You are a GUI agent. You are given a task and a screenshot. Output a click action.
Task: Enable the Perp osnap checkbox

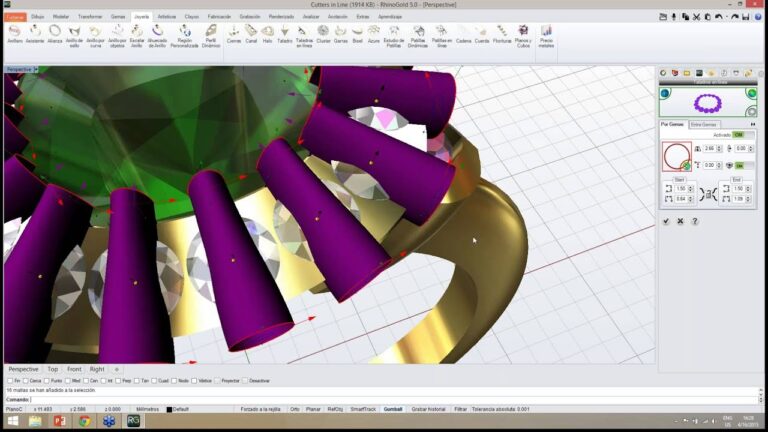(x=118, y=381)
